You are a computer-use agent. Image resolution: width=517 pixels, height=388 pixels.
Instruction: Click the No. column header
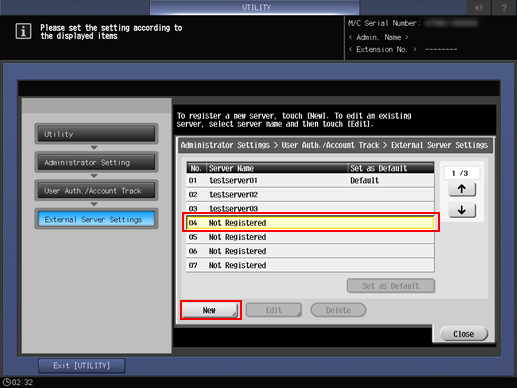196,168
